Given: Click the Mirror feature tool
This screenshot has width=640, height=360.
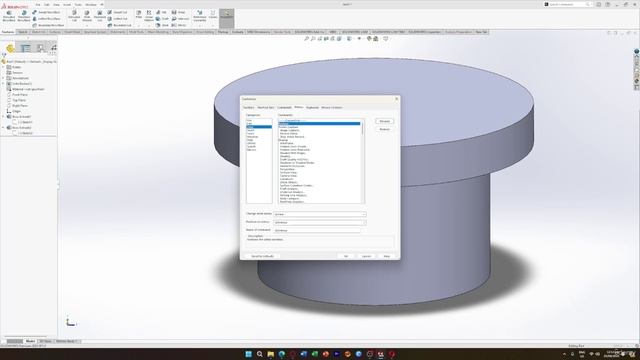Looking at the screenshot, I should pos(179,25).
